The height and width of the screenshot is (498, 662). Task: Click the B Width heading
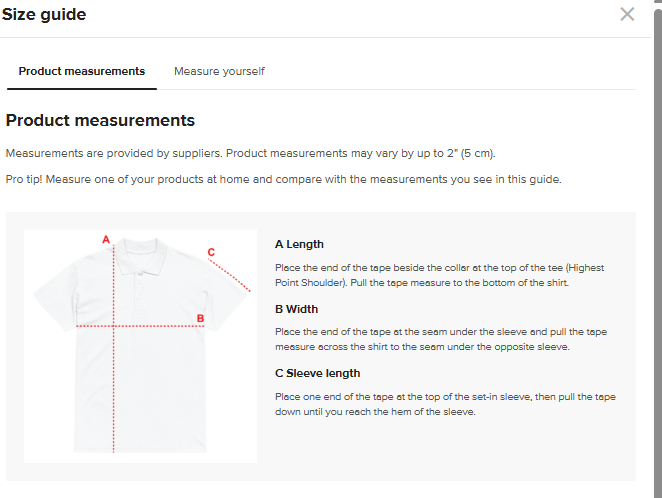coord(296,309)
